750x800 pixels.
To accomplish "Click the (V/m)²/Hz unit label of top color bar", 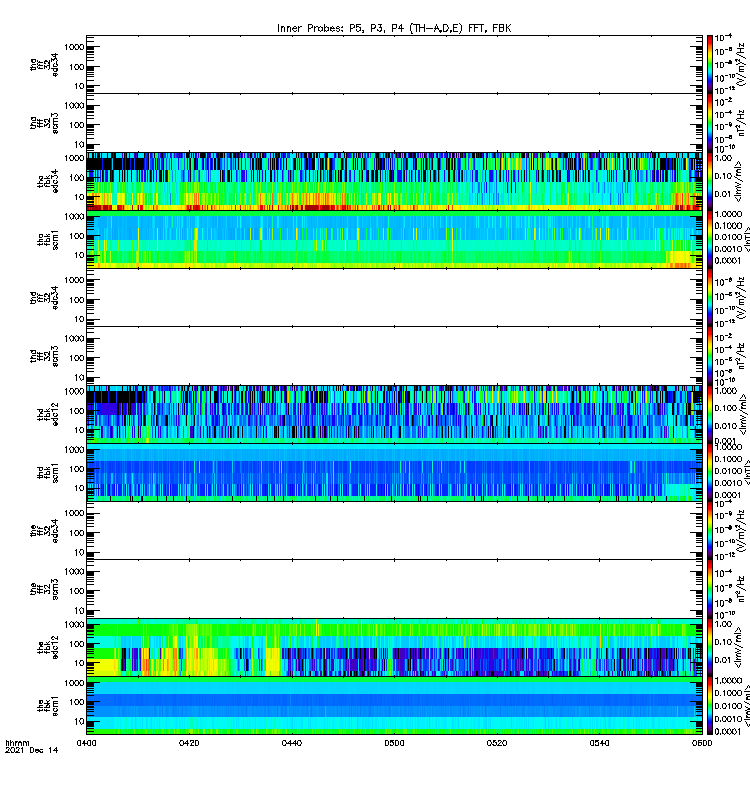I will [741, 64].
